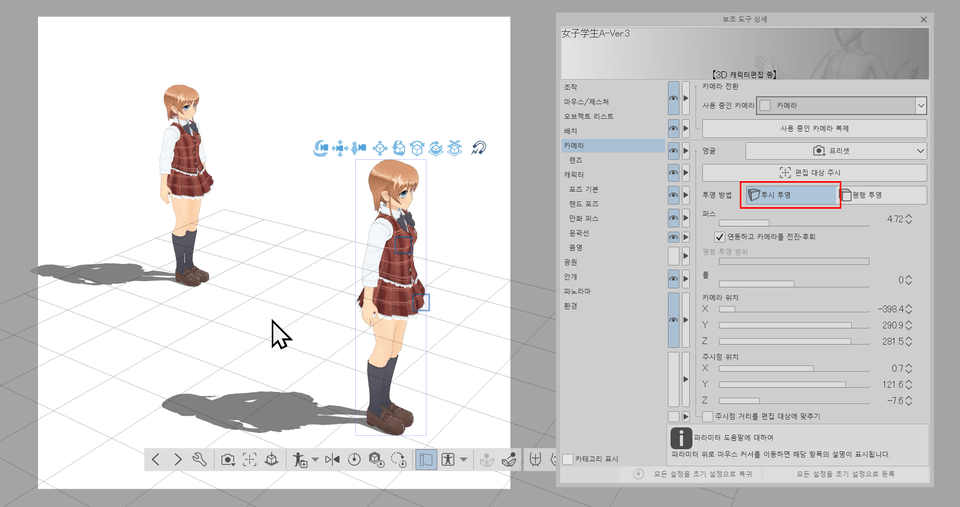Toggle eye for 앵글 row
This screenshot has height=507, width=960.
pyautogui.click(x=673, y=151)
